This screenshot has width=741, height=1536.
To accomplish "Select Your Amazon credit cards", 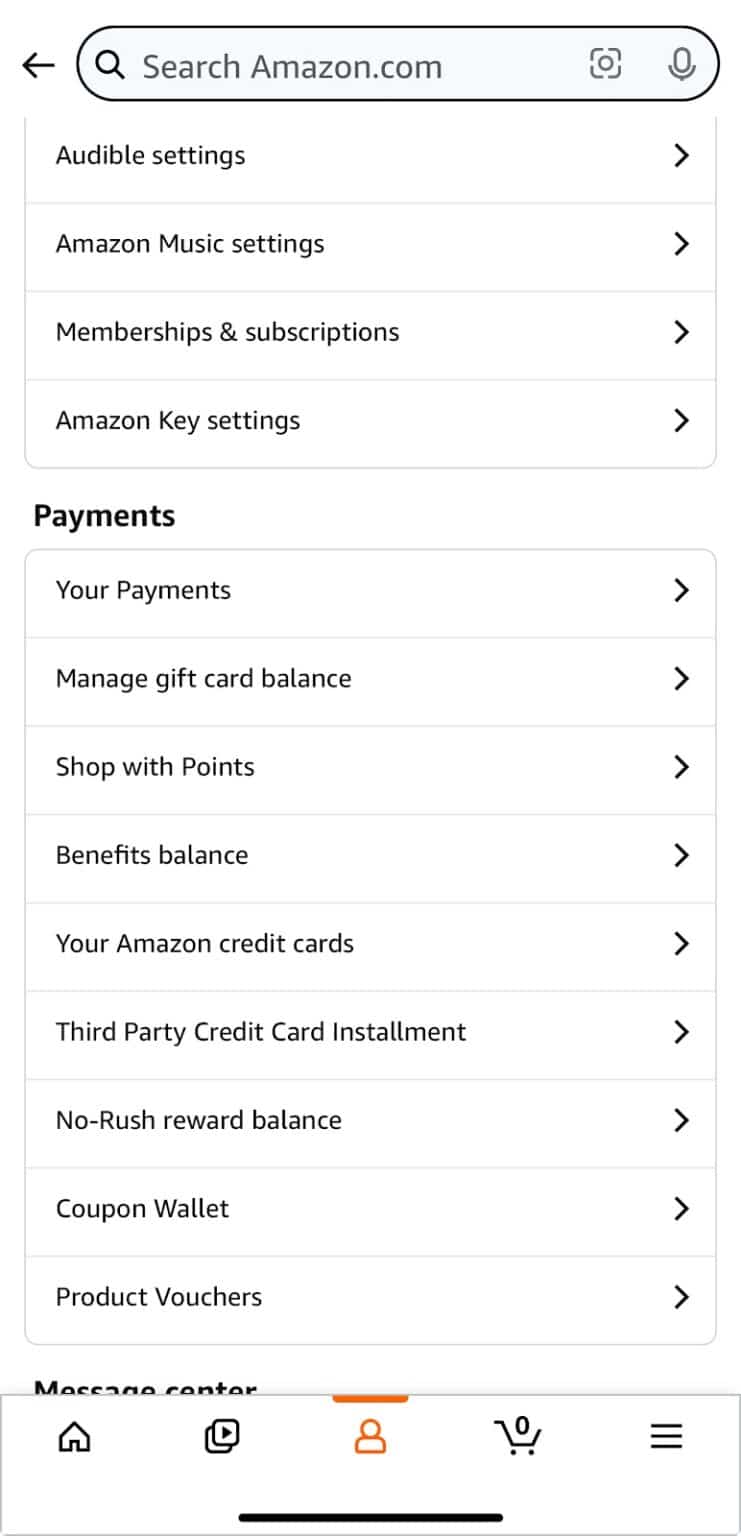I will pos(370,943).
